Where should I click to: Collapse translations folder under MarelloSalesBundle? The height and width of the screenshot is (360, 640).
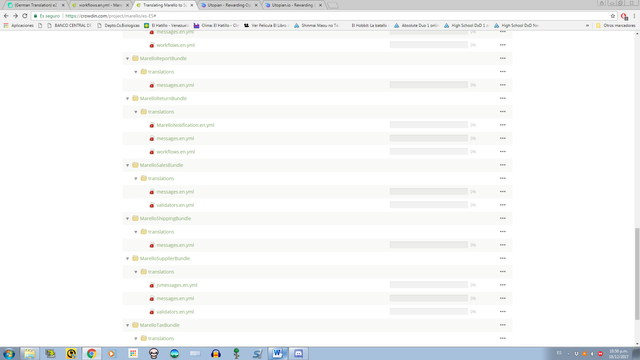[x=136, y=178]
